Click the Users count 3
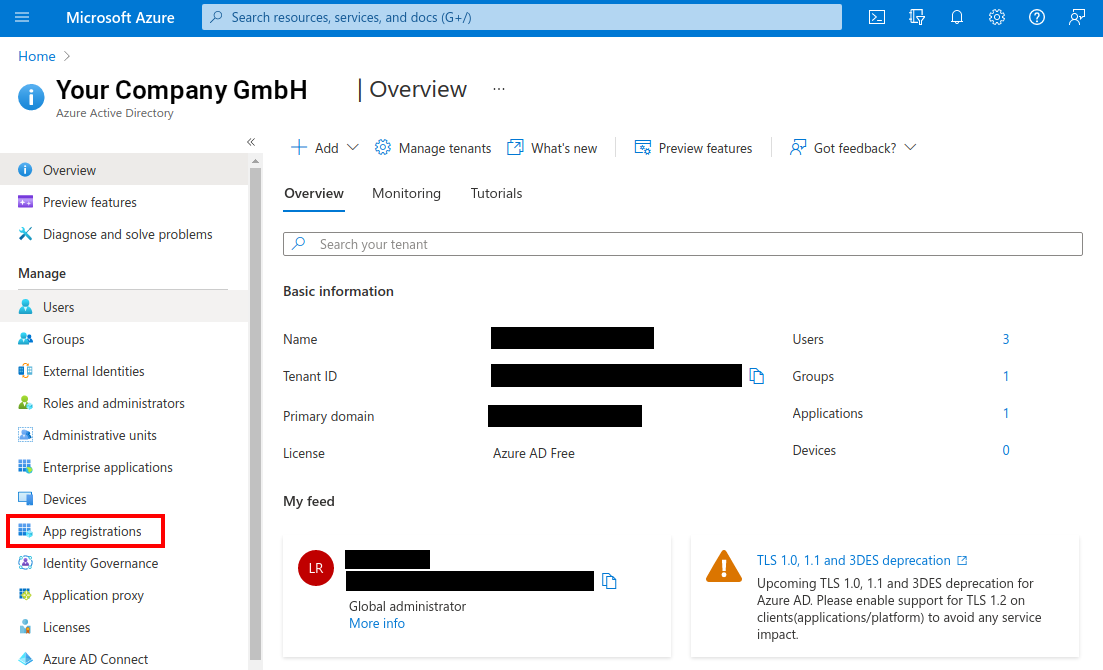 click(1006, 339)
